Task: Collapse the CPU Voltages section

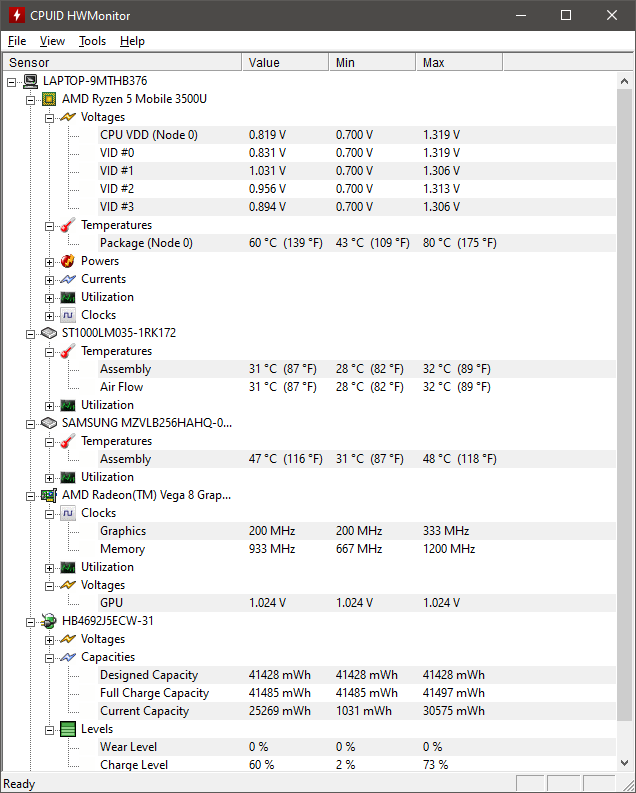Action: [49, 118]
